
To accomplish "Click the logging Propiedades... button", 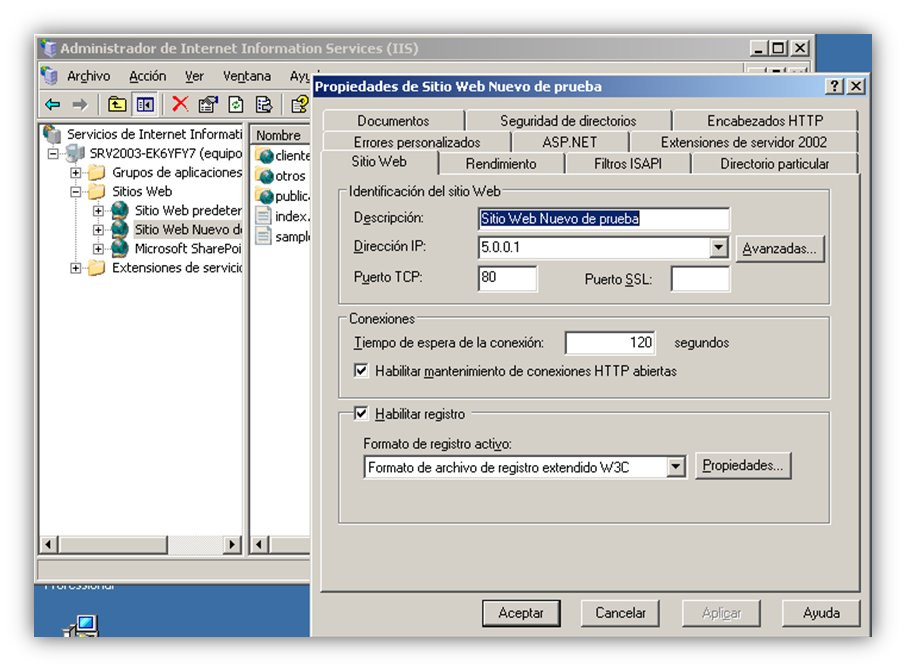I will 743,465.
